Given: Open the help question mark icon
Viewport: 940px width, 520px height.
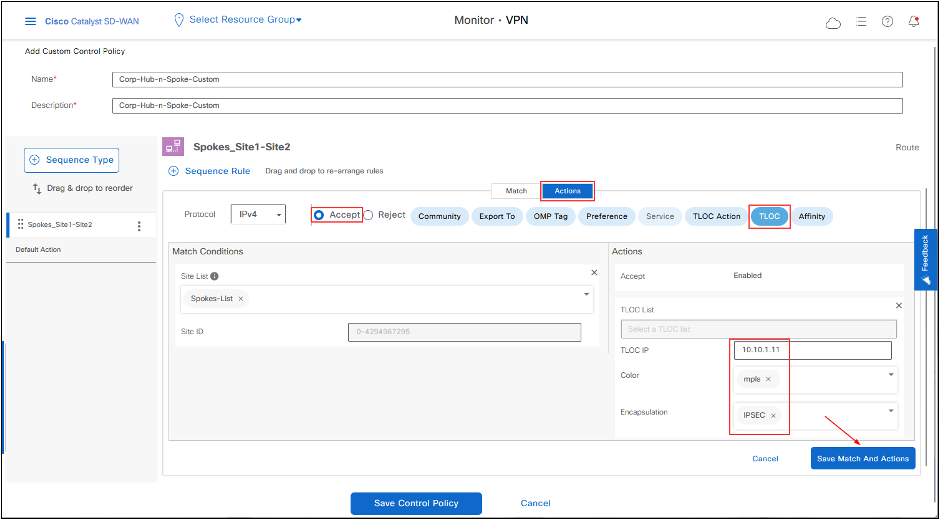Looking at the screenshot, I should 887,22.
